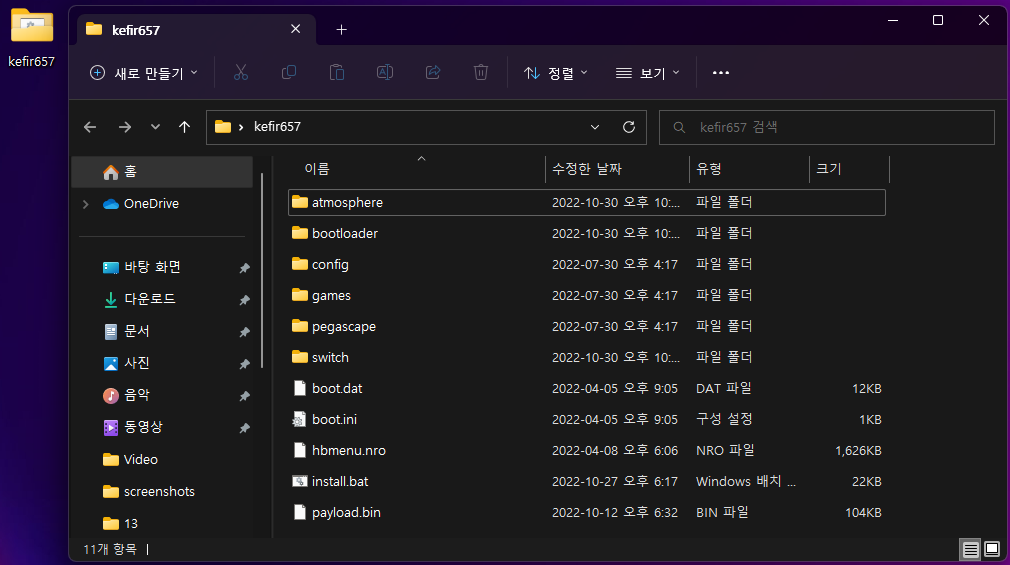1010x565 pixels.
Task: Open 문서 in sidebar
Action: click(x=162, y=331)
